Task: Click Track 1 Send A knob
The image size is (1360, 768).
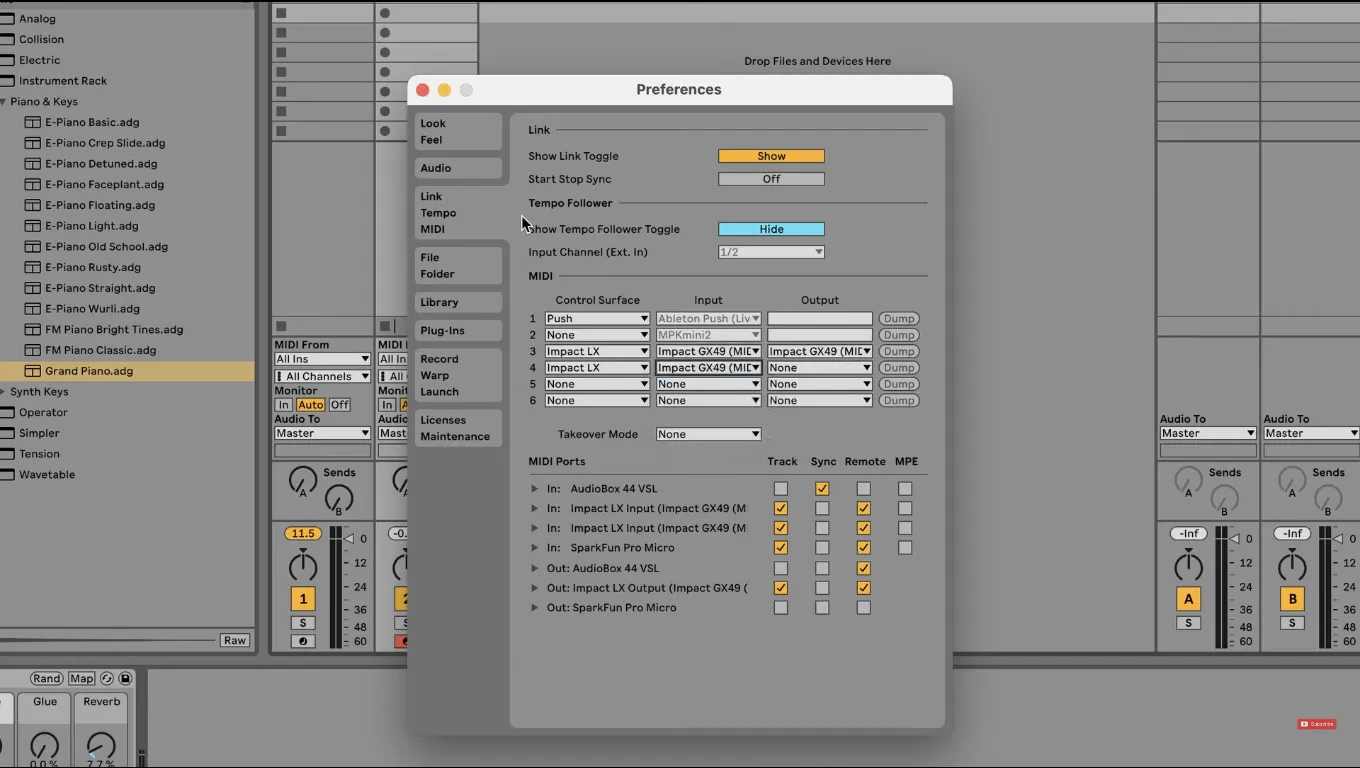Action: click(303, 480)
